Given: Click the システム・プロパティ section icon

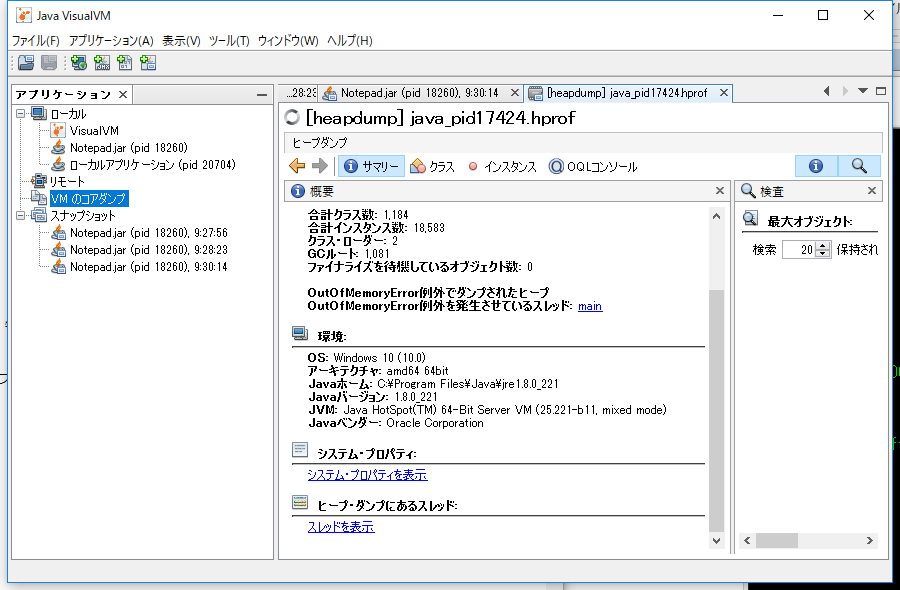Looking at the screenshot, I should [300, 449].
